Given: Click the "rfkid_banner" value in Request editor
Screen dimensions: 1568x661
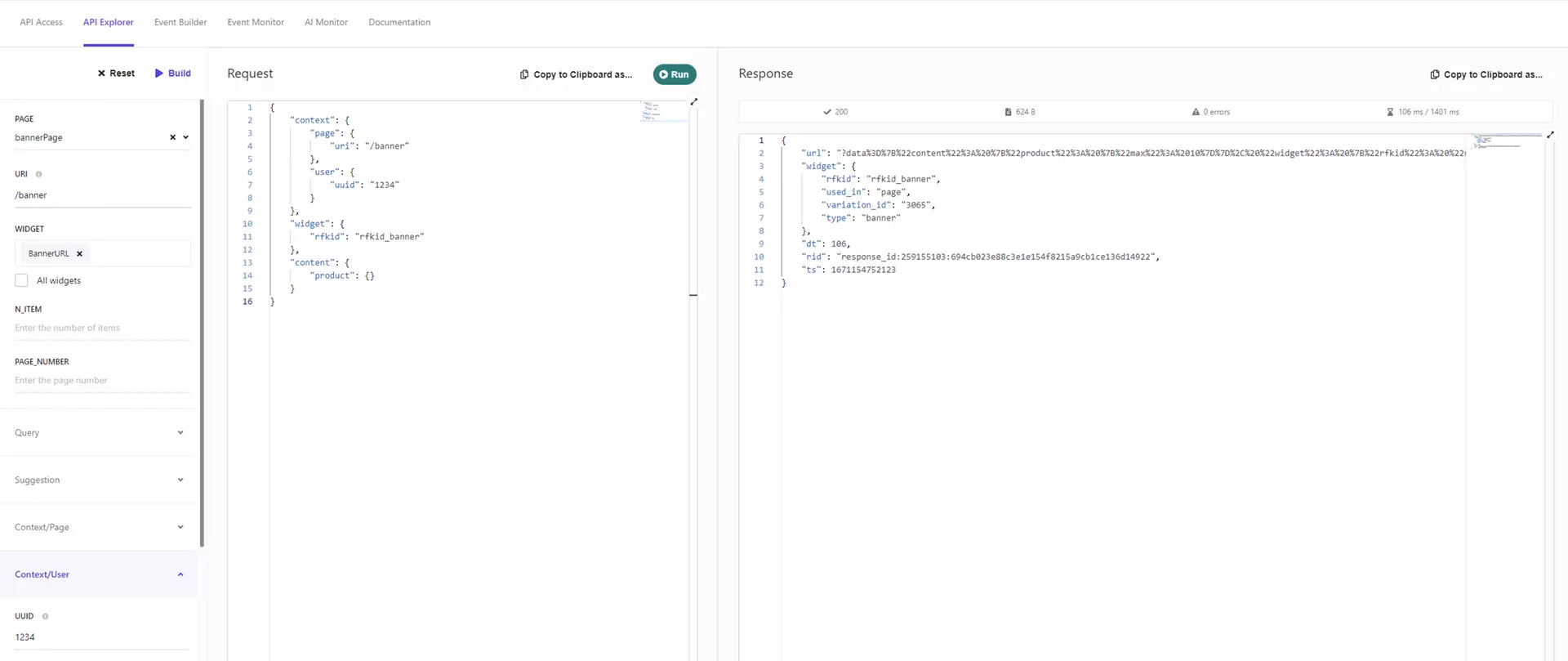Looking at the screenshot, I should coord(390,237).
